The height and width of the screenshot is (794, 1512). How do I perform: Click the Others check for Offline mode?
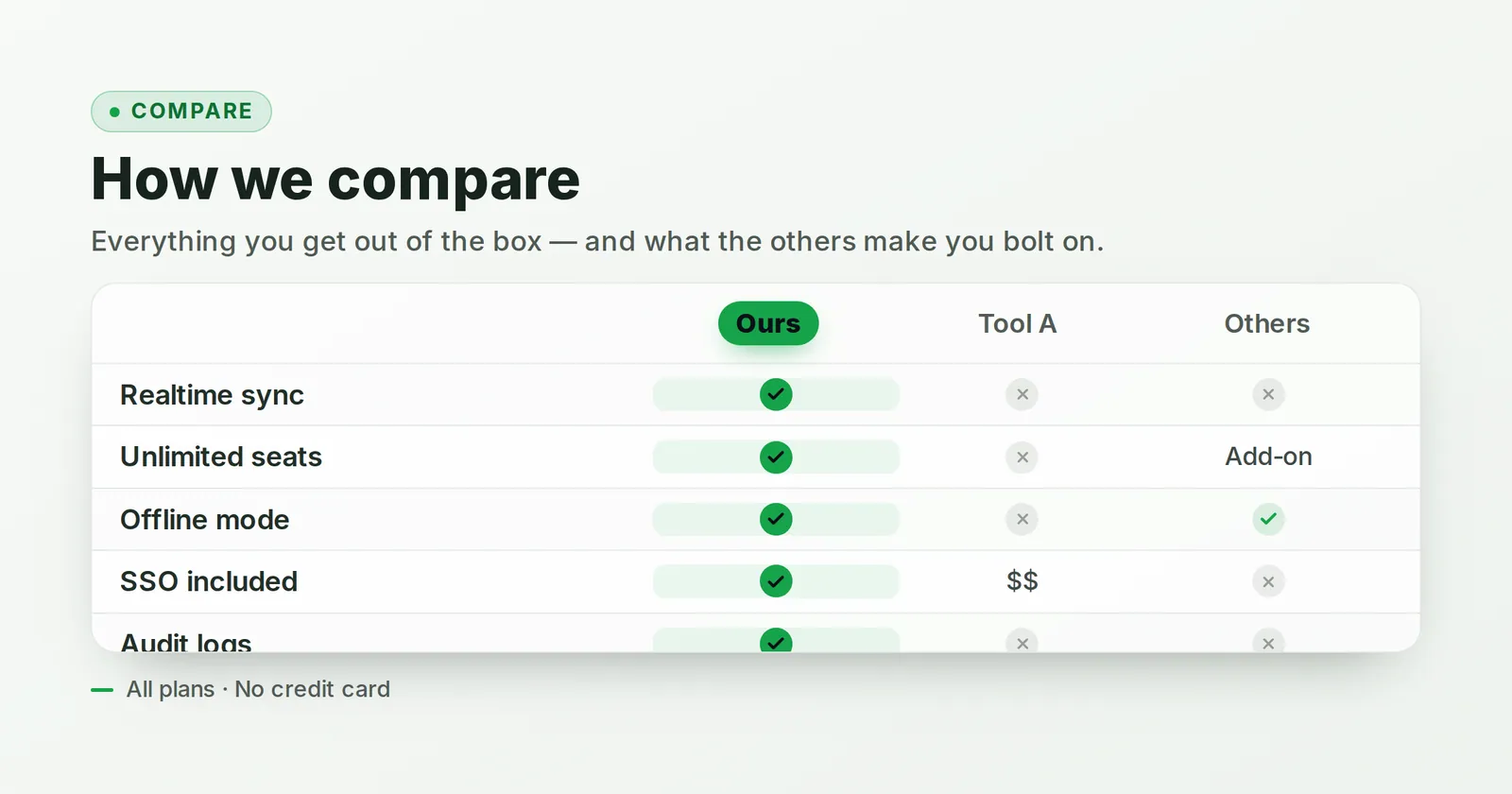click(1268, 519)
